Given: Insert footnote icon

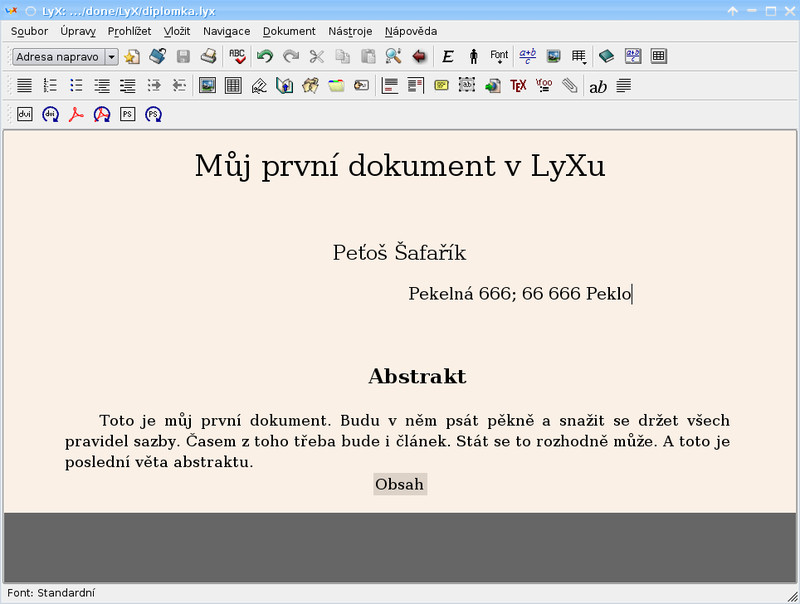Looking at the screenshot, I should [390, 85].
